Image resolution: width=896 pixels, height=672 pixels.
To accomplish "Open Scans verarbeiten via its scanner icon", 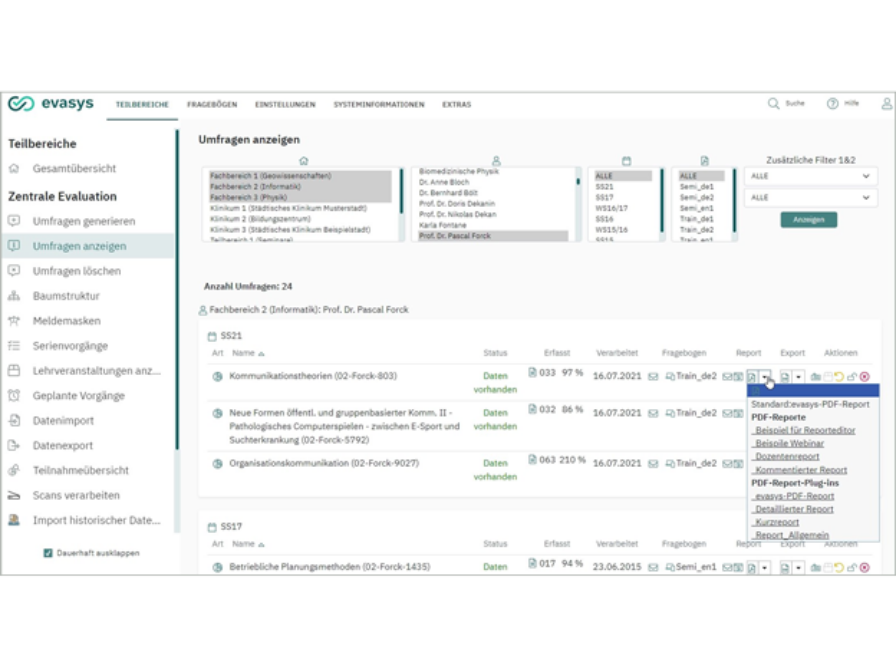I will point(13,494).
